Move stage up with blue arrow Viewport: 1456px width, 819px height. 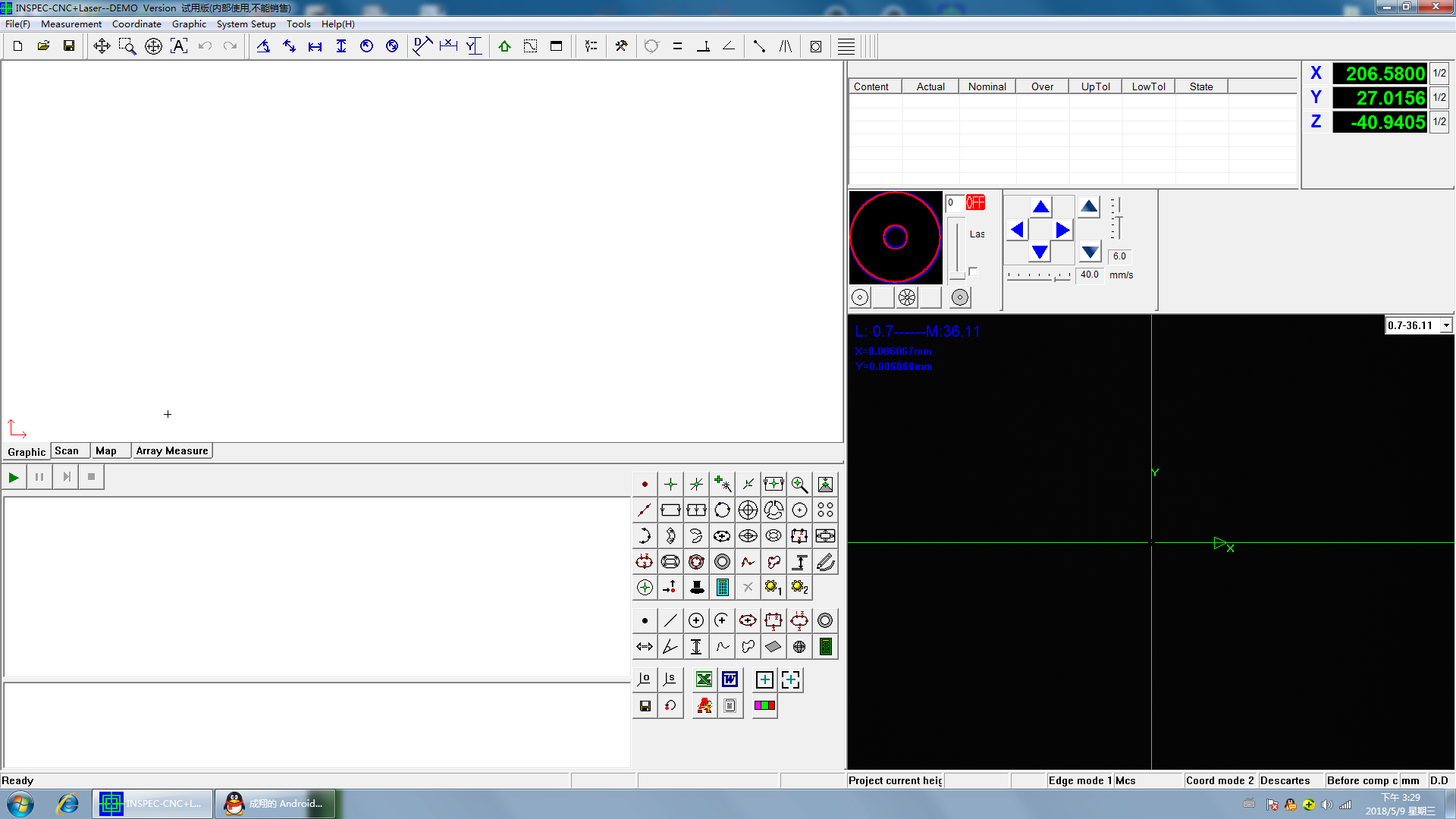pos(1040,207)
